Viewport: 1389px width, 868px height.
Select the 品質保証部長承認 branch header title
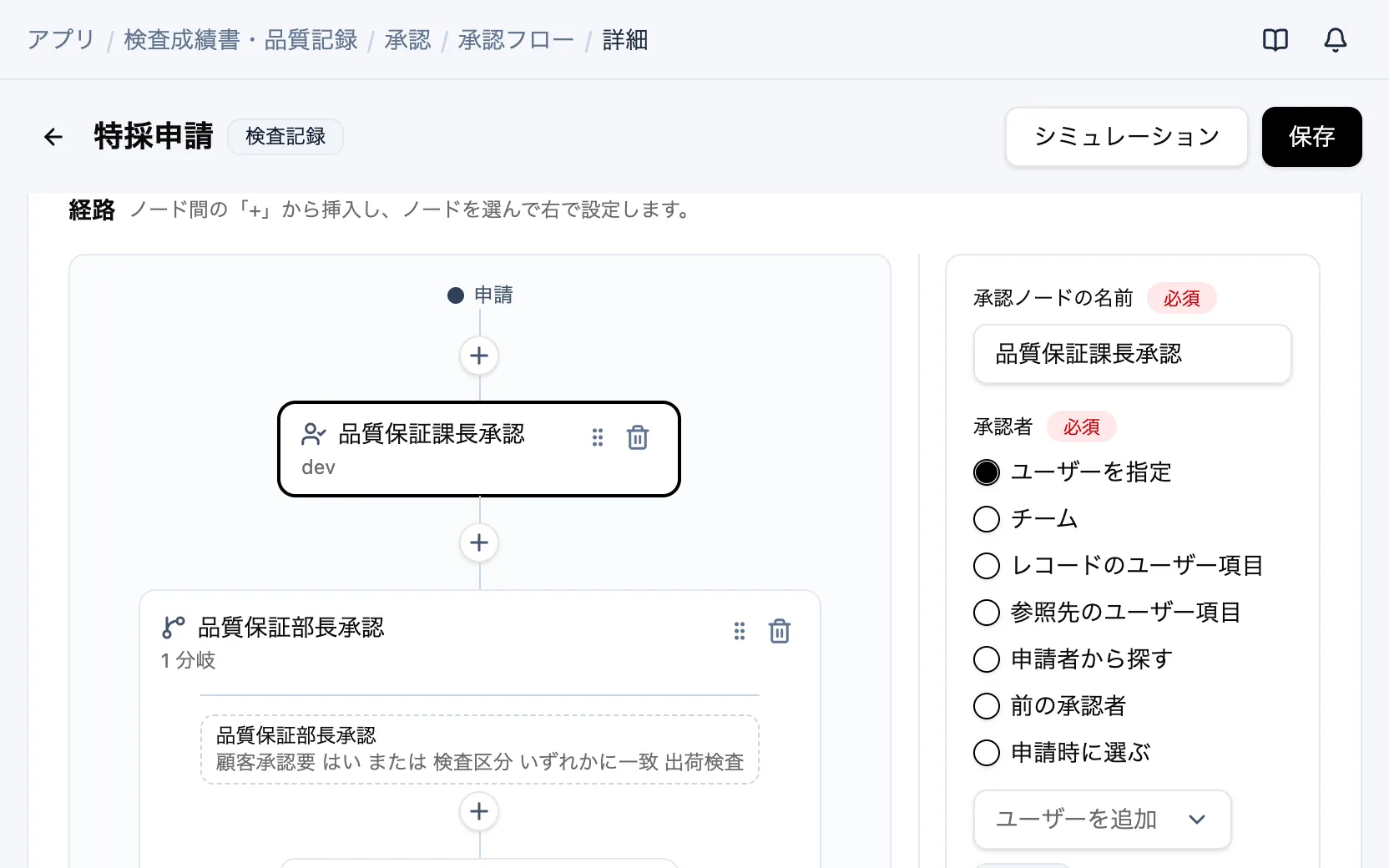[x=290, y=628]
